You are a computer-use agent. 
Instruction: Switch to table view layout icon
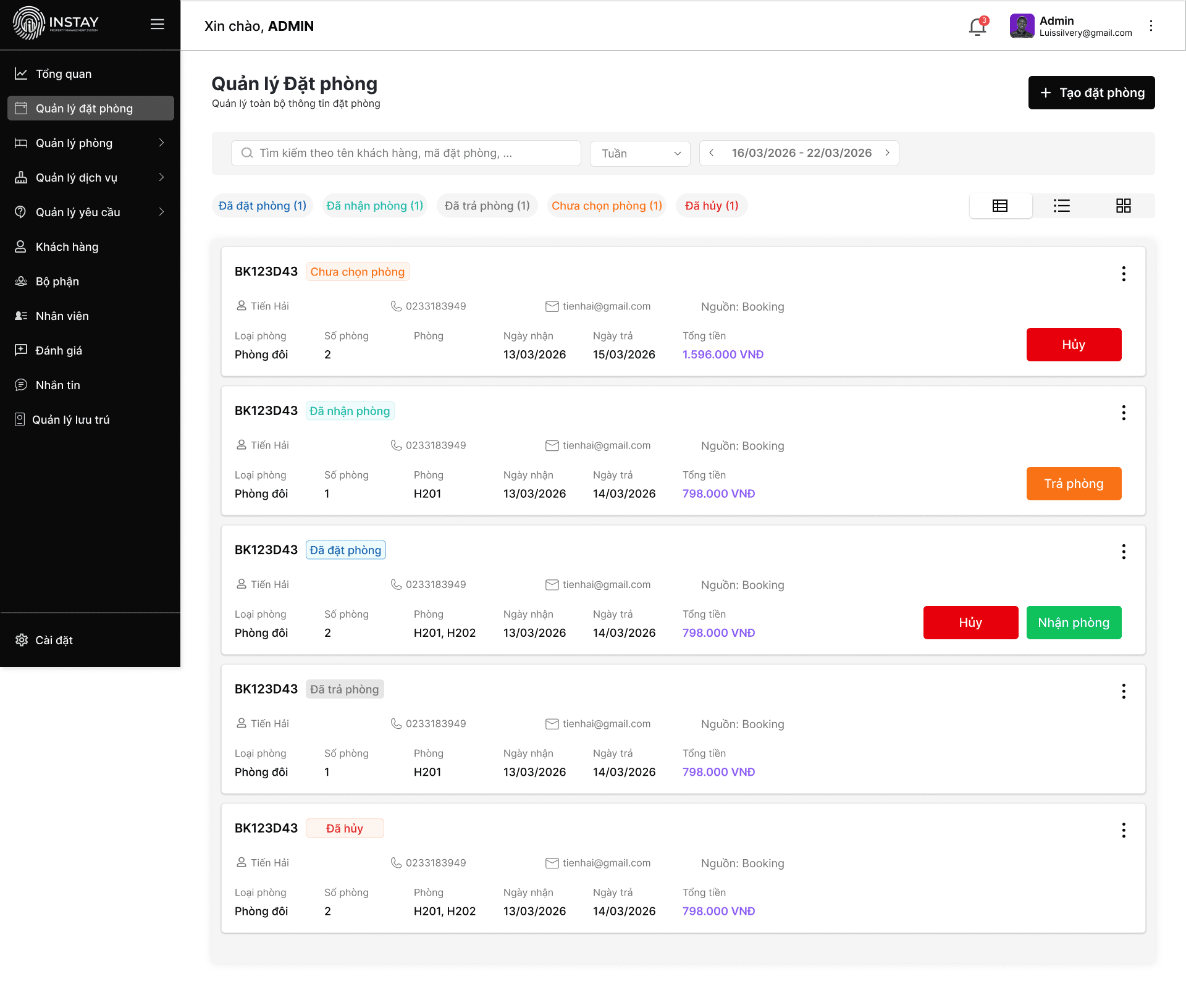1000,206
